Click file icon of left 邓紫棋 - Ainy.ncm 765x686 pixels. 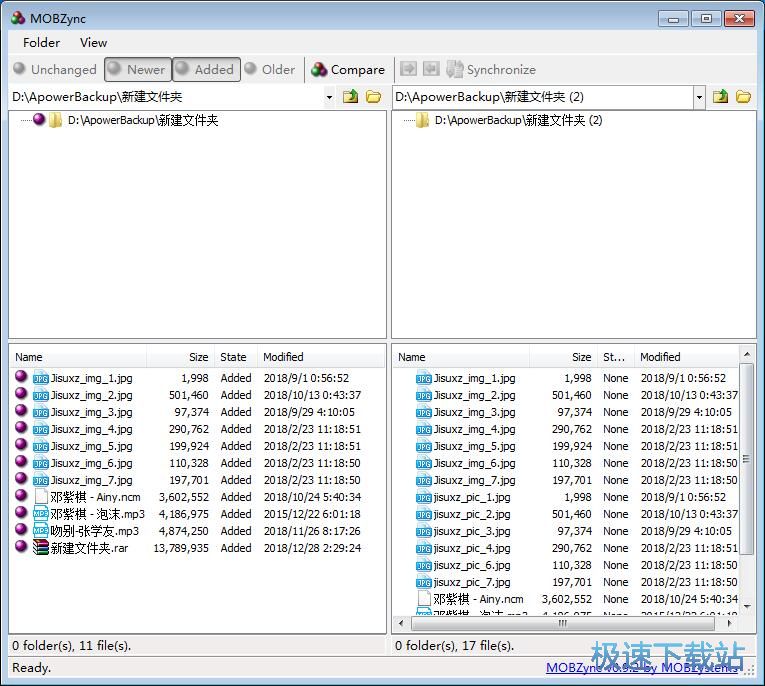click(x=41, y=497)
